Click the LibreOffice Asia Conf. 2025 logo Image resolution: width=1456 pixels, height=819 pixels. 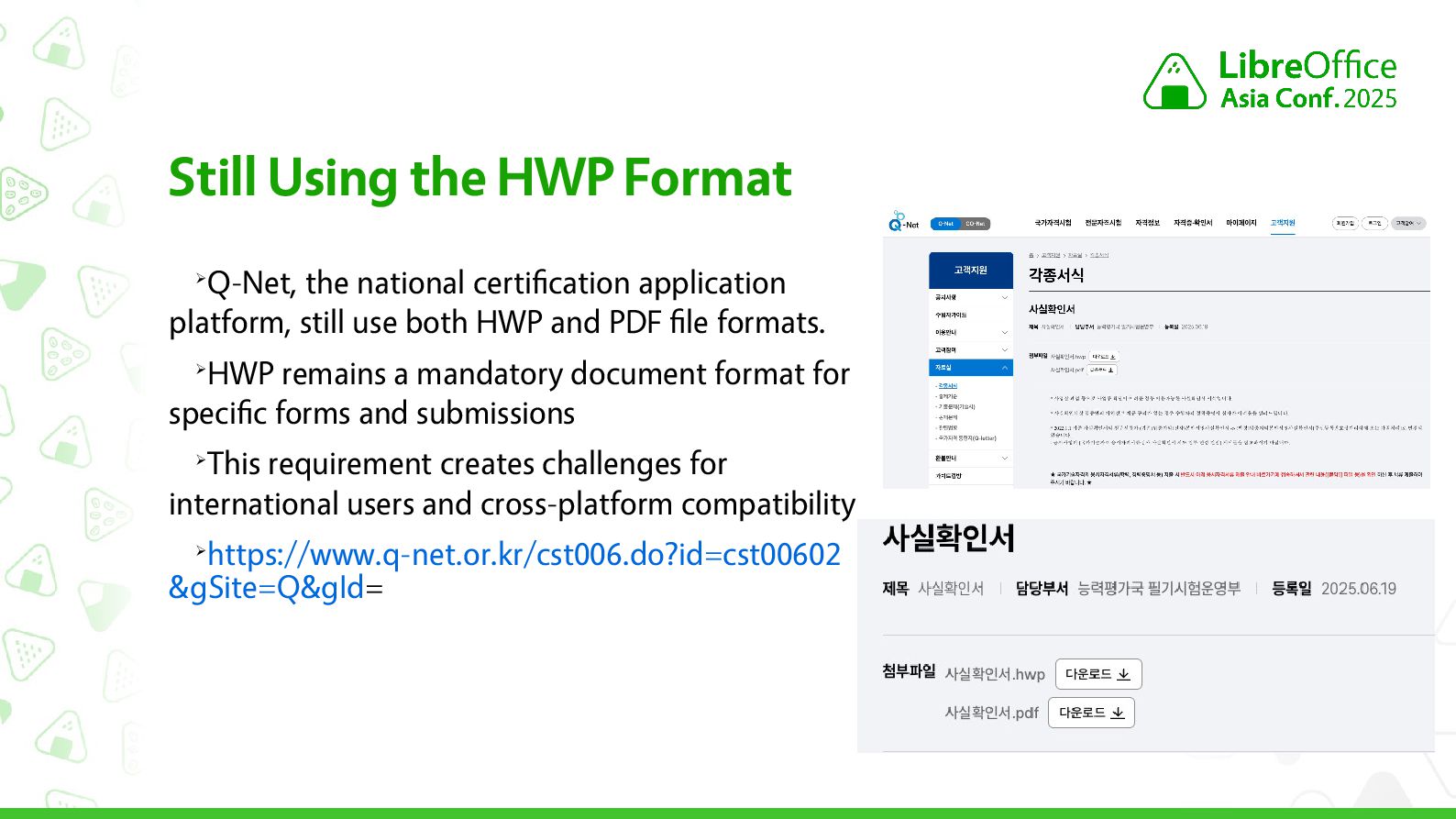(1270, 80)
